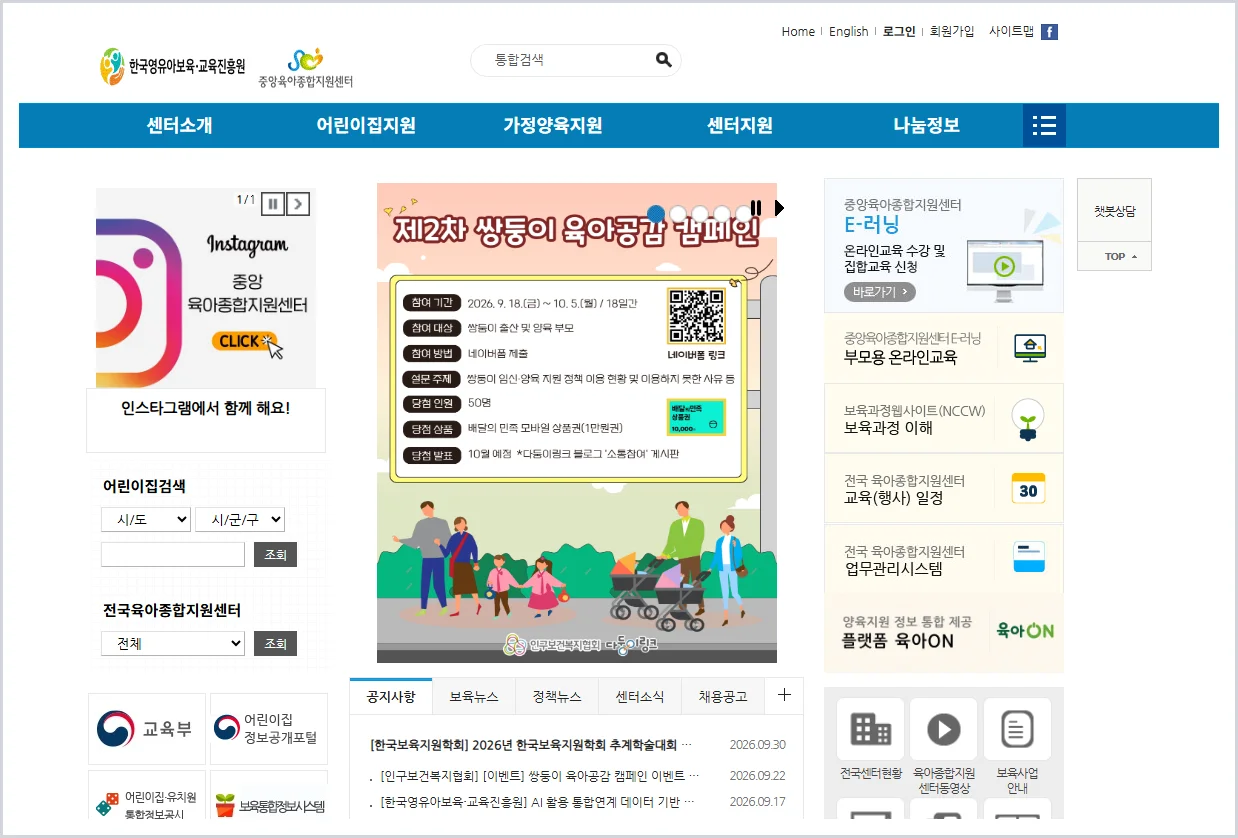Open 가정양육지원 main menu
The width and height of the screenshot is (1238, 838).
[x=553, y=126]
